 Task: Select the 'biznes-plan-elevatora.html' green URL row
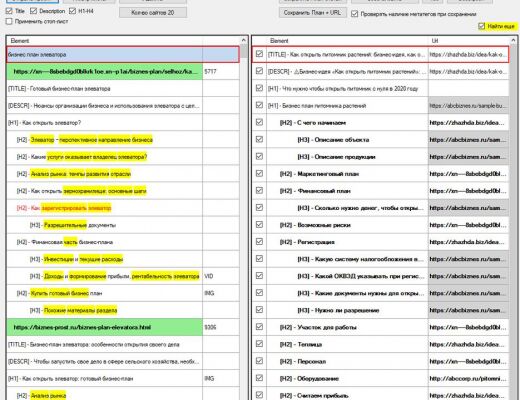[x=123, y=327]
